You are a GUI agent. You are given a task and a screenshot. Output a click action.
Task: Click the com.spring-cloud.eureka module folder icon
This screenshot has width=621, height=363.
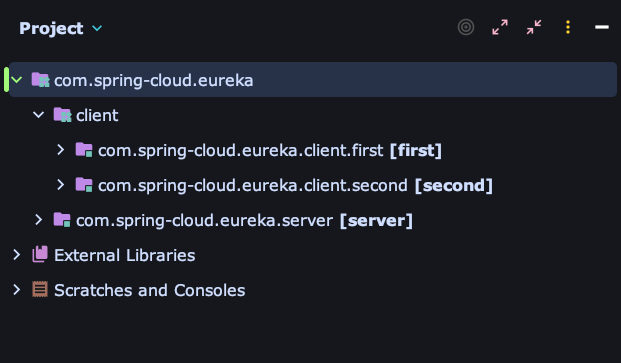click(40, 80)
